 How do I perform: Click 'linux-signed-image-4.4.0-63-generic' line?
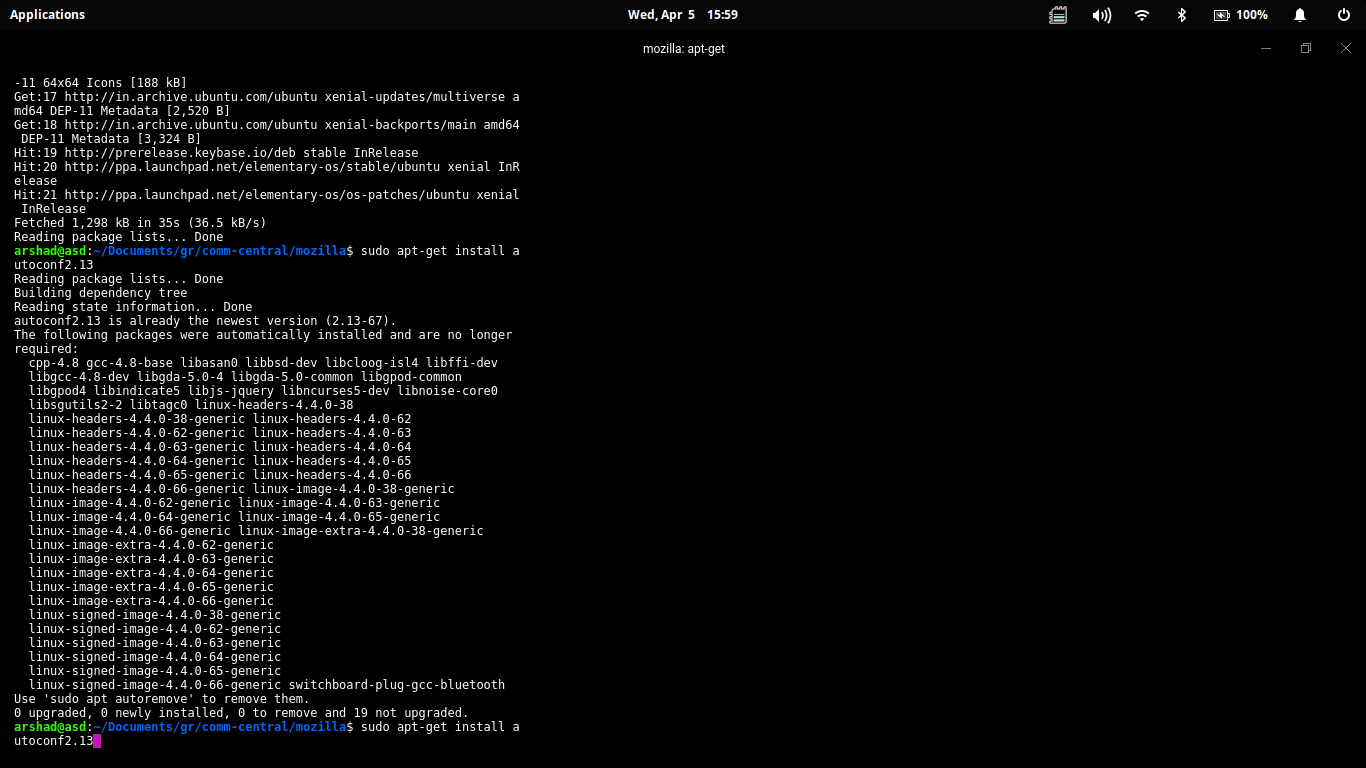point(155,643)
